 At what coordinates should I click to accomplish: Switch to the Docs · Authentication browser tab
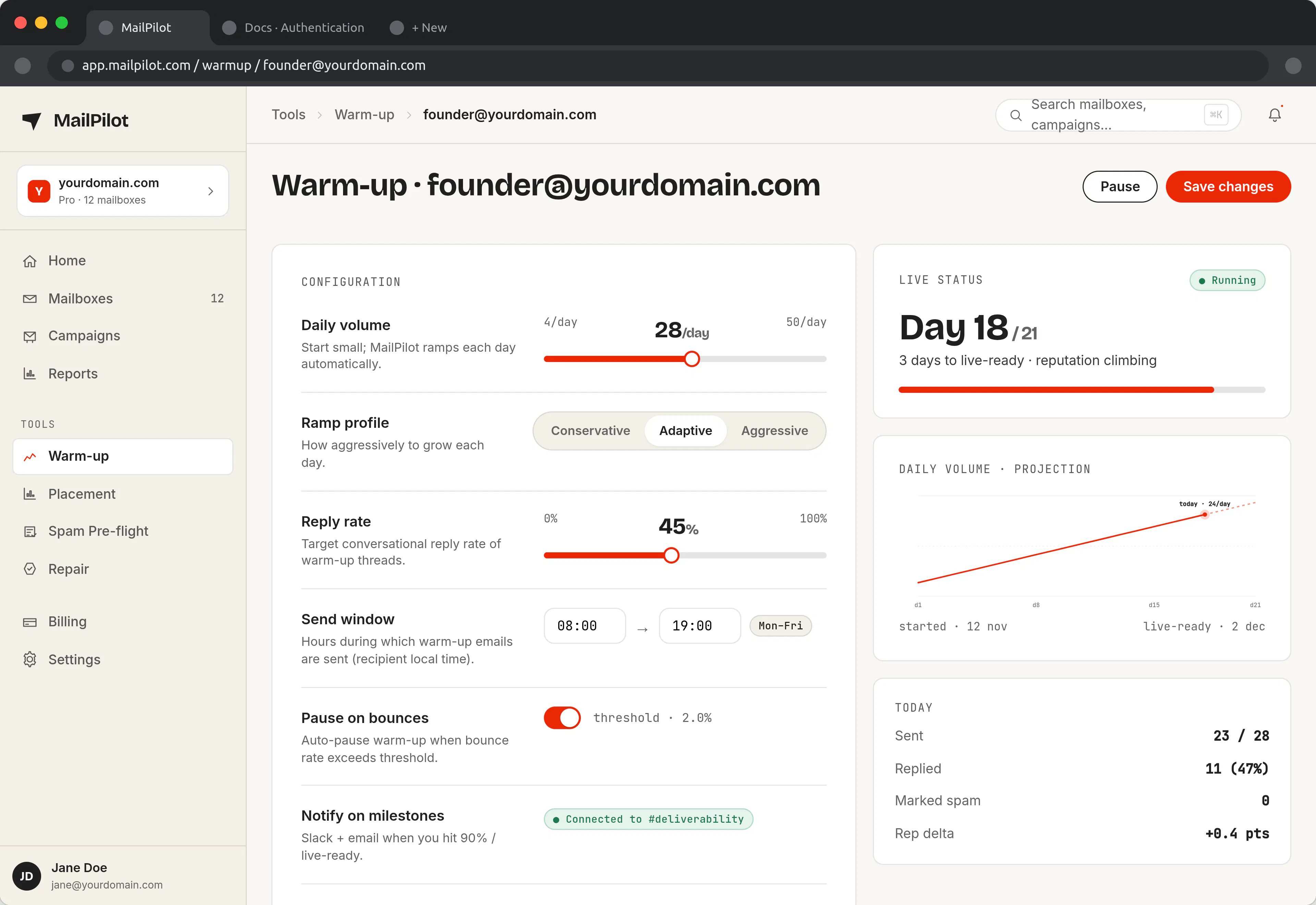pyautogui.click(x=293, y=28)
